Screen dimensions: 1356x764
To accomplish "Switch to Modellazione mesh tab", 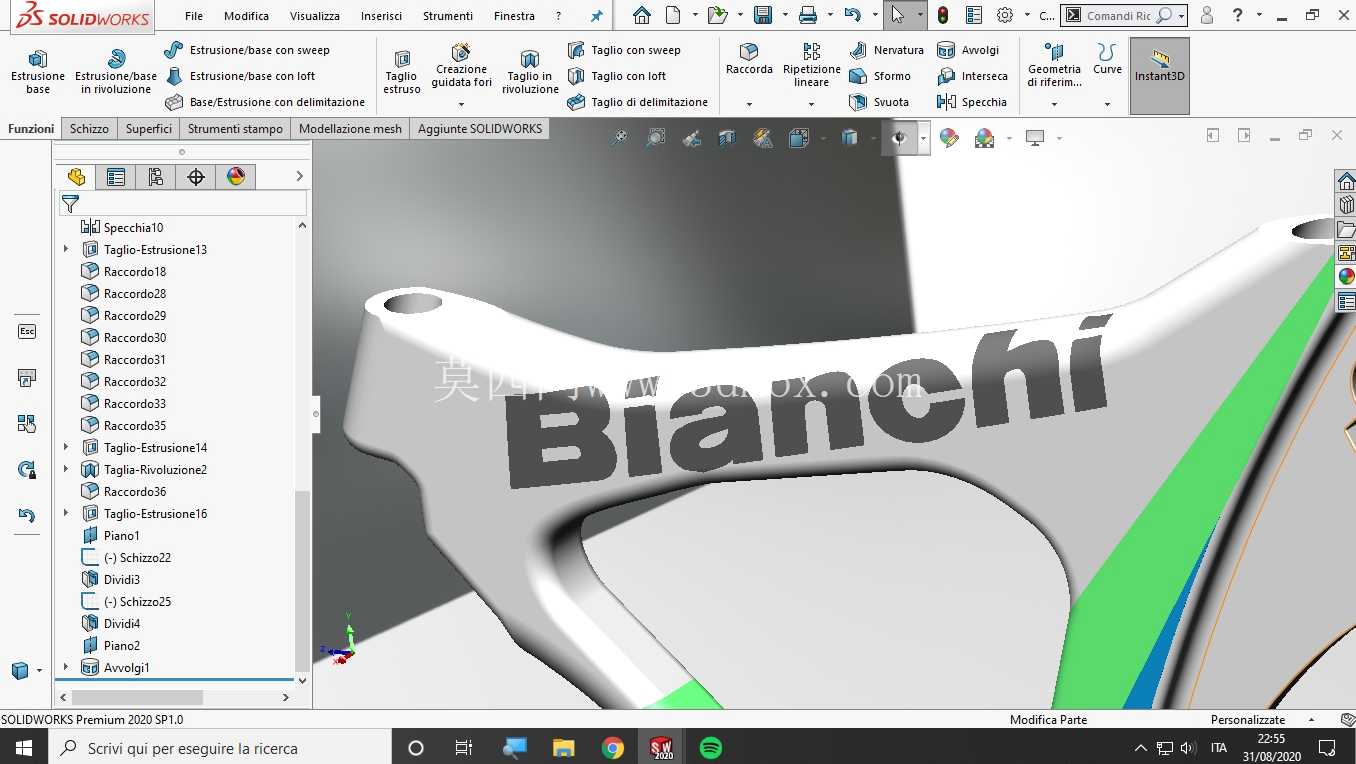I will tap(350, 129).
